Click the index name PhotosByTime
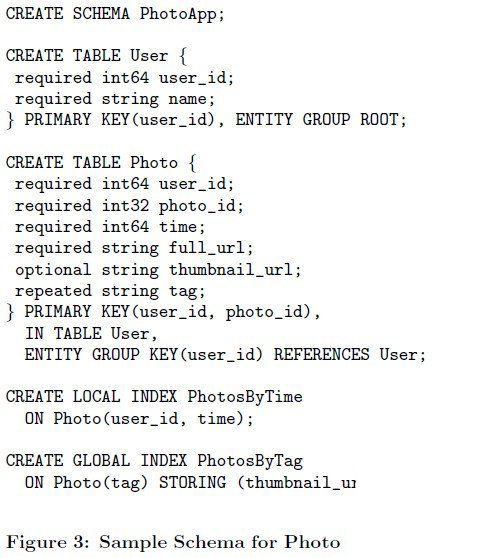Image resolution: width=497 pixels, height=558 pixels. 245,397
